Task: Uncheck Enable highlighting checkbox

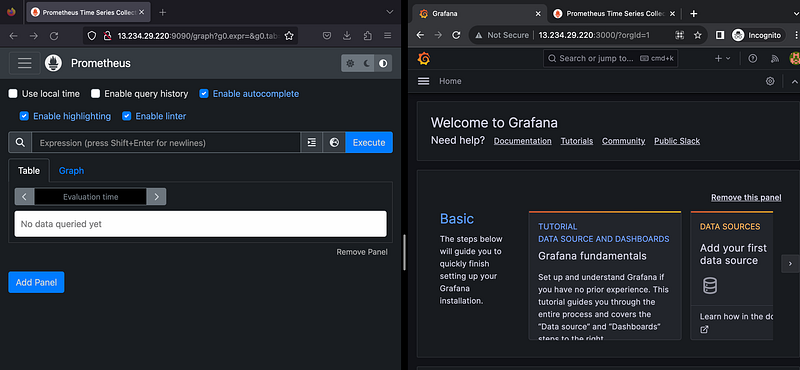Action: click(24, 116)
